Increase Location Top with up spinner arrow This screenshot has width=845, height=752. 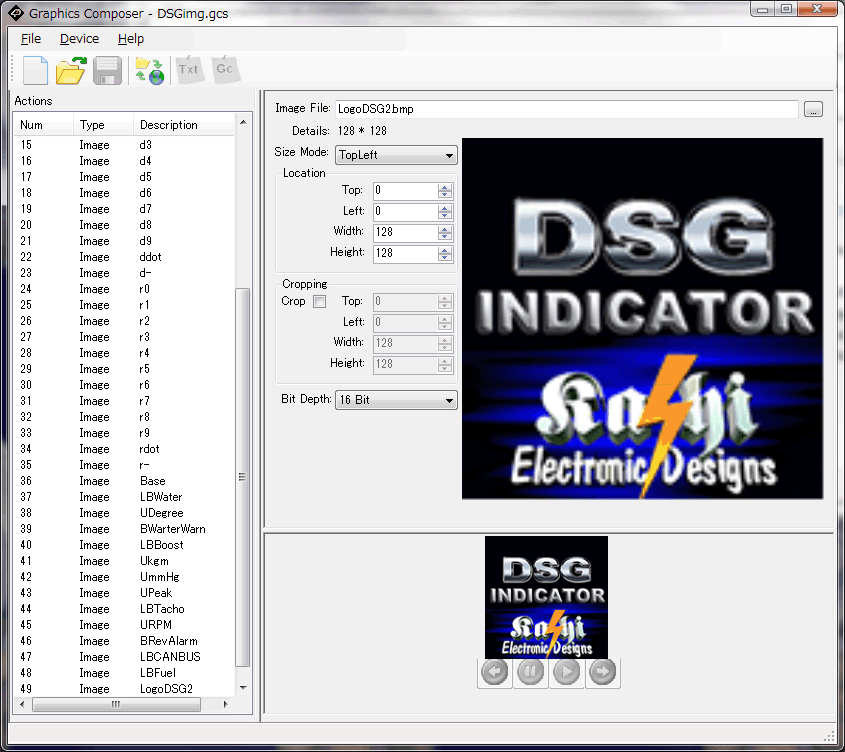[445, 187]
